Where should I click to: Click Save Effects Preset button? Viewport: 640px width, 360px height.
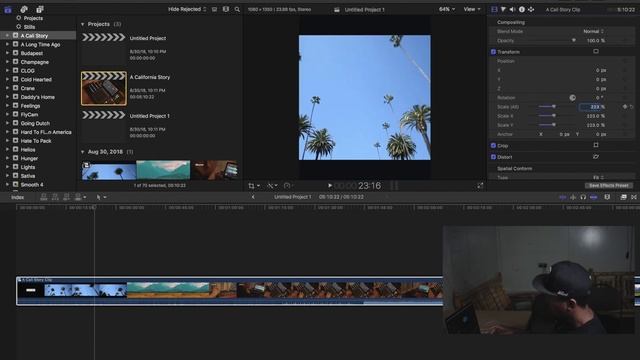(x=609, y=185)
